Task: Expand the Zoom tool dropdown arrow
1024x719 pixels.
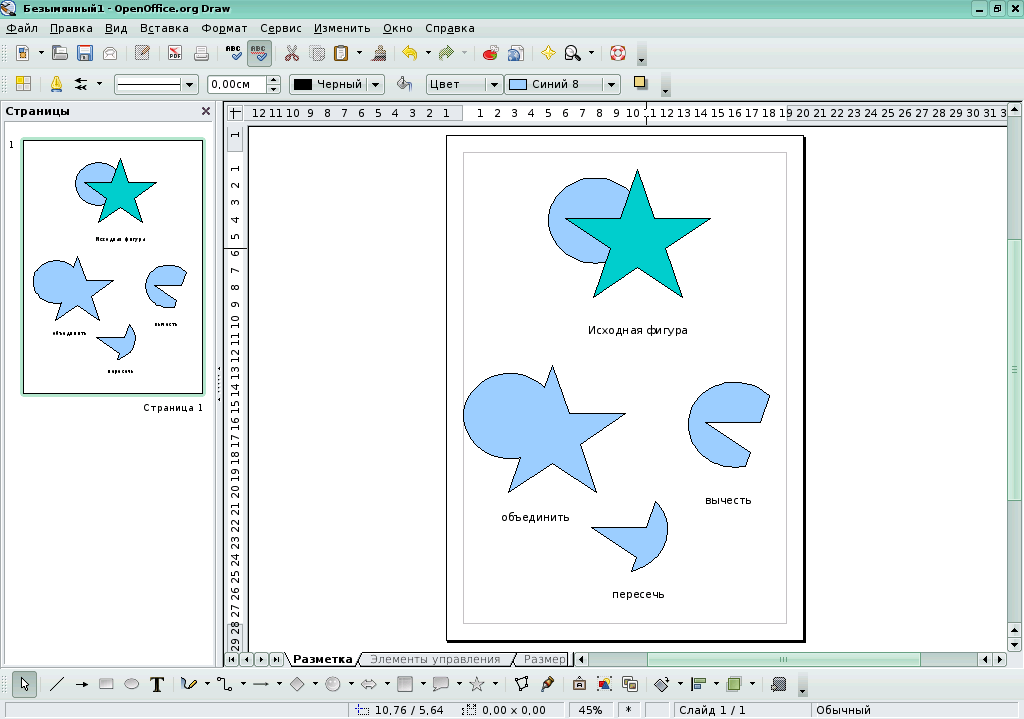Action: pyautogui.click(x=591, y=53)
